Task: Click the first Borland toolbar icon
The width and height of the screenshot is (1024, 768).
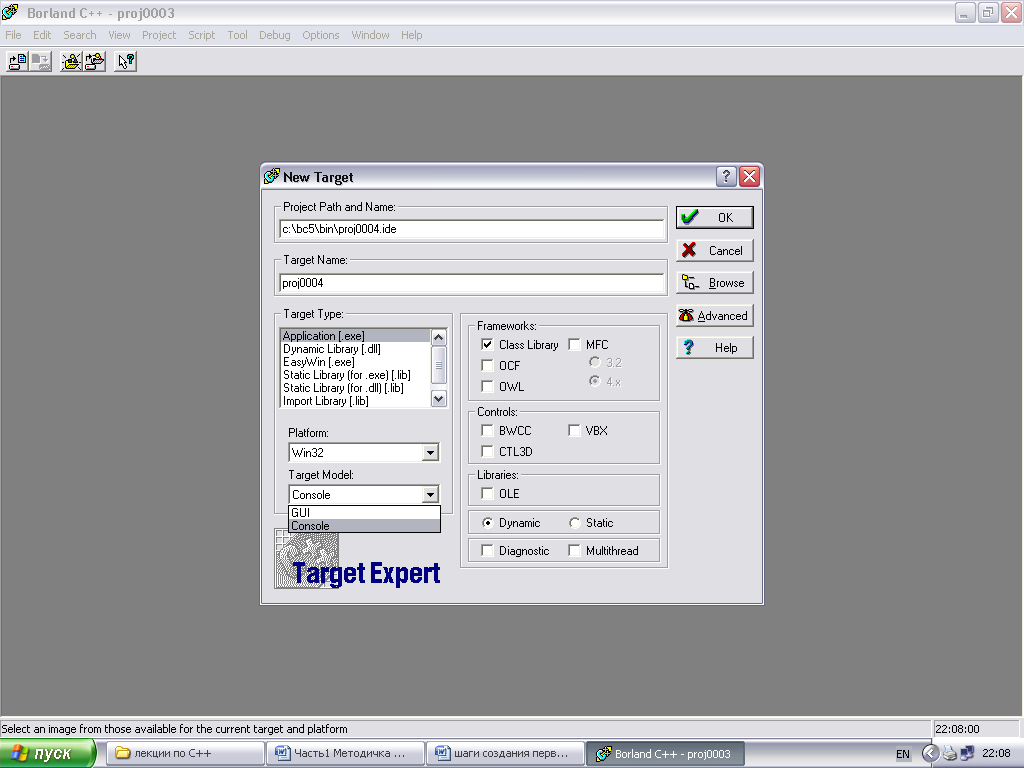Action: [x=18, y=61]
